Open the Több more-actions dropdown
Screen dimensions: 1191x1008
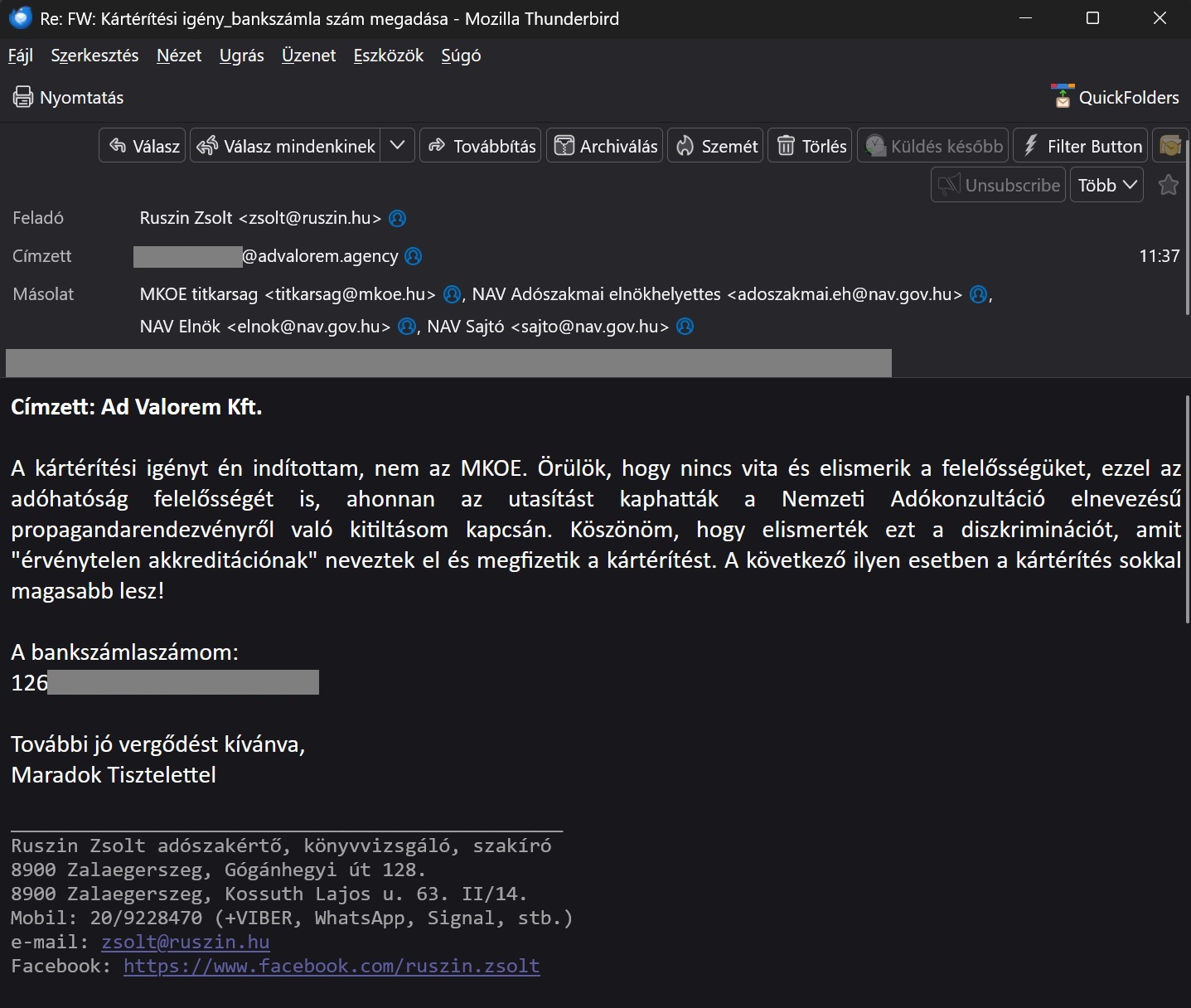(x=1106, y=185)
